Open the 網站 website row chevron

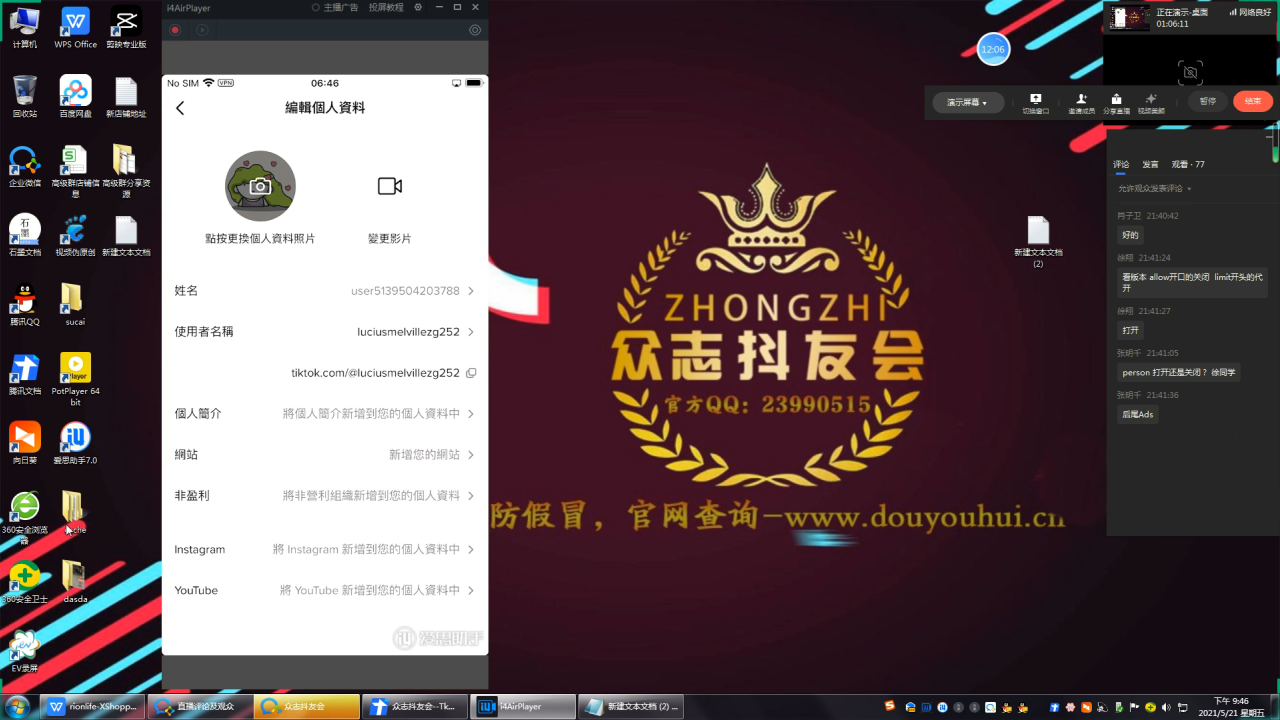pyautogui.click(x=471, y=455)
